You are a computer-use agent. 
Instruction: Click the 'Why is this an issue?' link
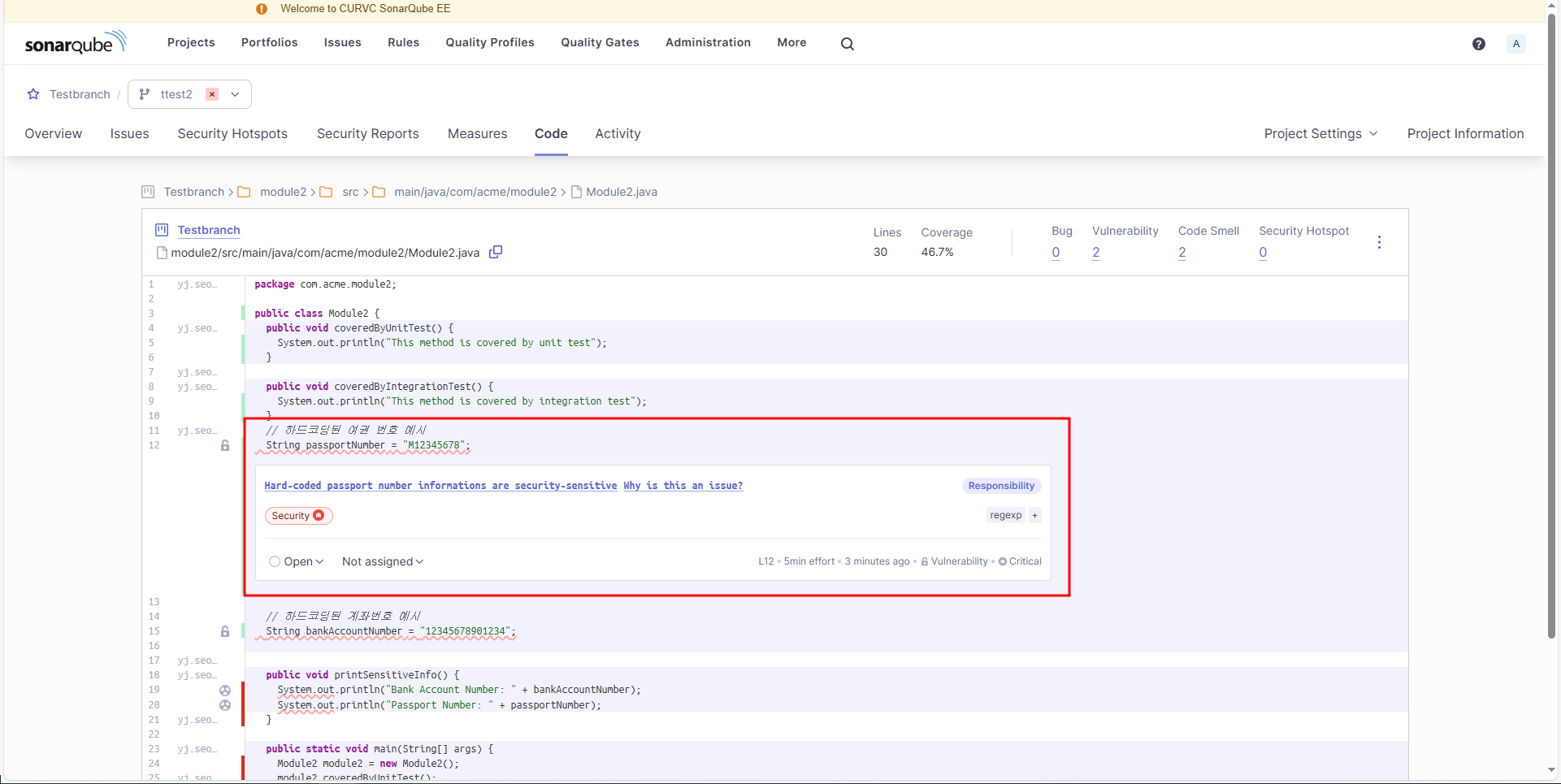(x=683, y=486)
